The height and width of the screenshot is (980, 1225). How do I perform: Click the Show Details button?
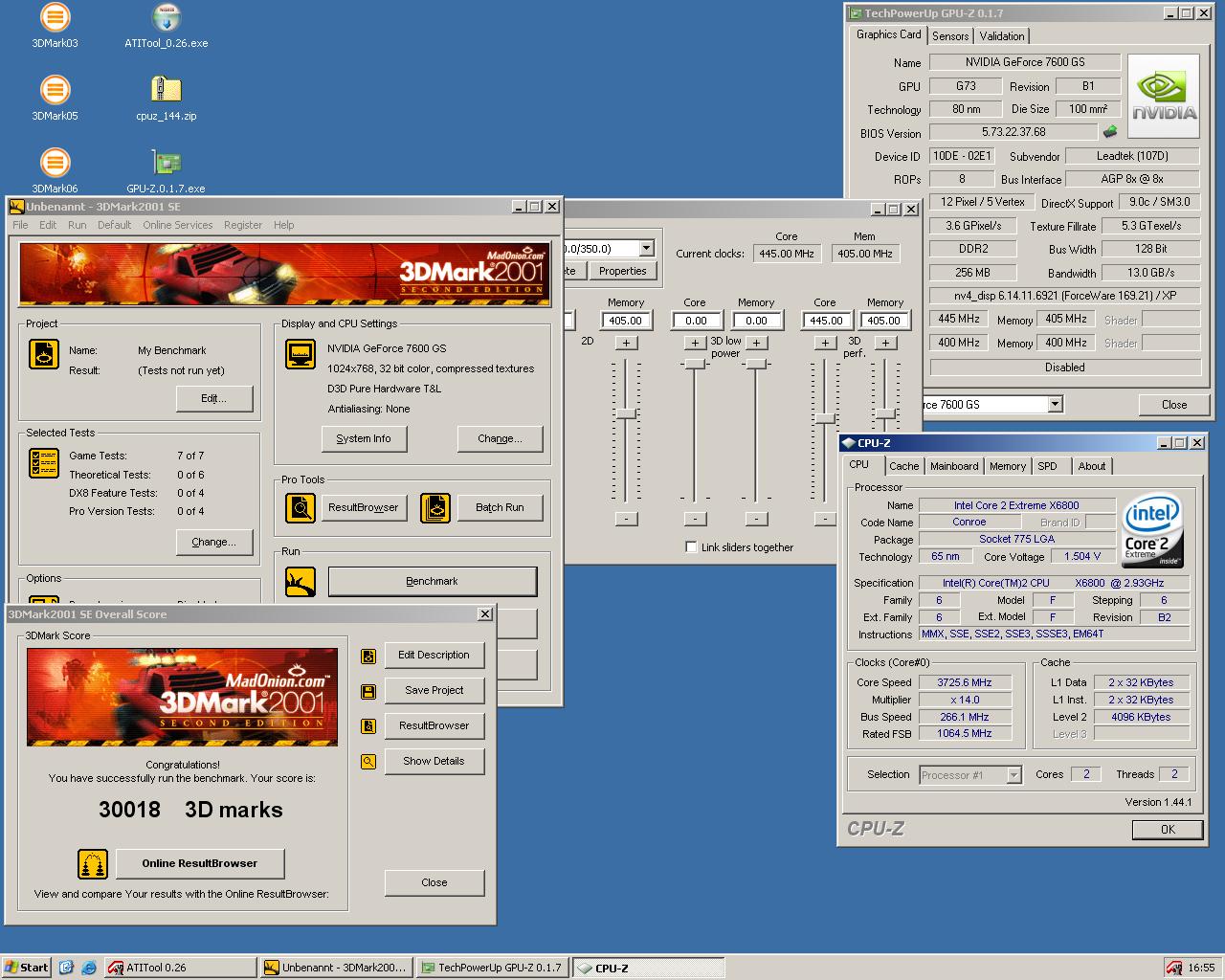coord(434,762)
